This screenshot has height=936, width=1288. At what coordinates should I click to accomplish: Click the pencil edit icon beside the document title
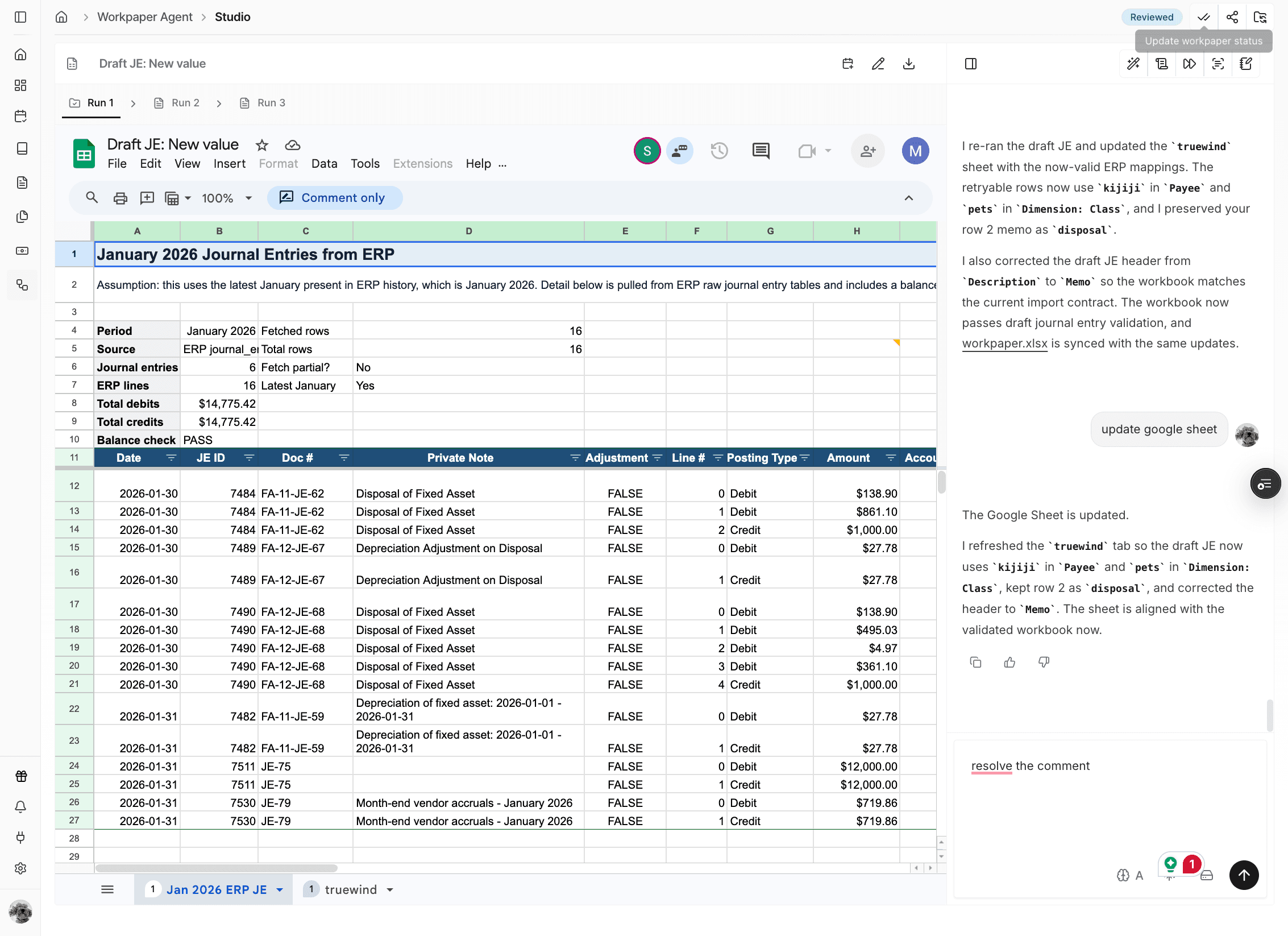coord(878,64)
